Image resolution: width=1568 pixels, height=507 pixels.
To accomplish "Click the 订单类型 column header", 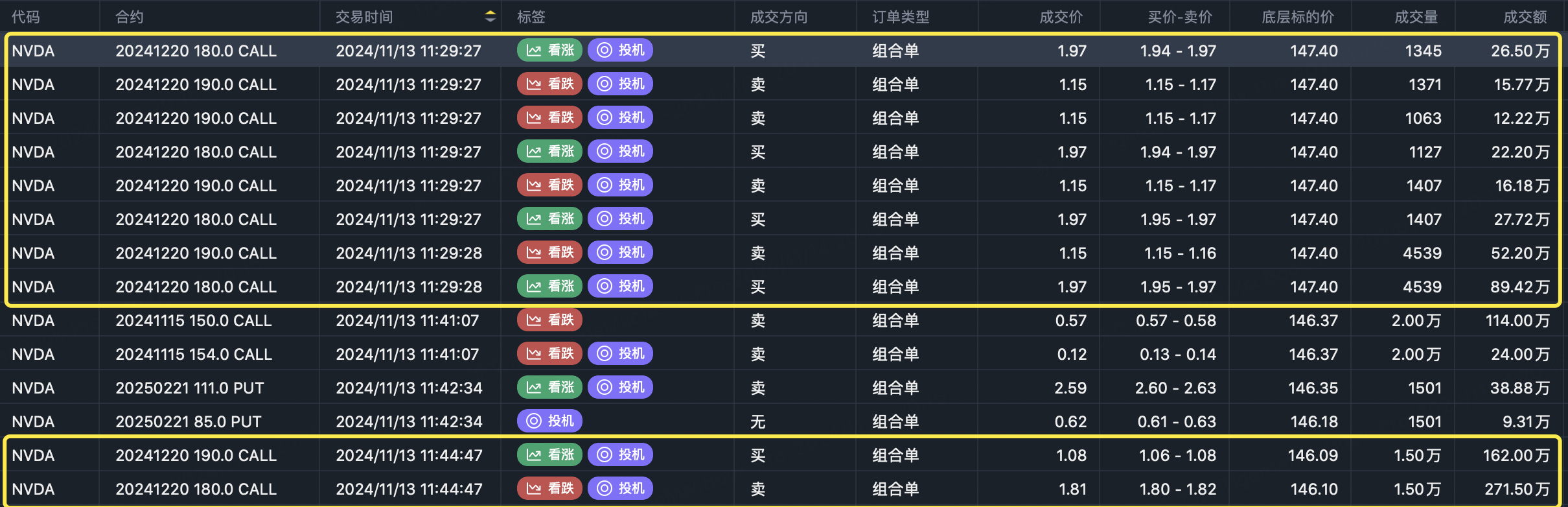I will pyautogui.click(x=901, y=17).
